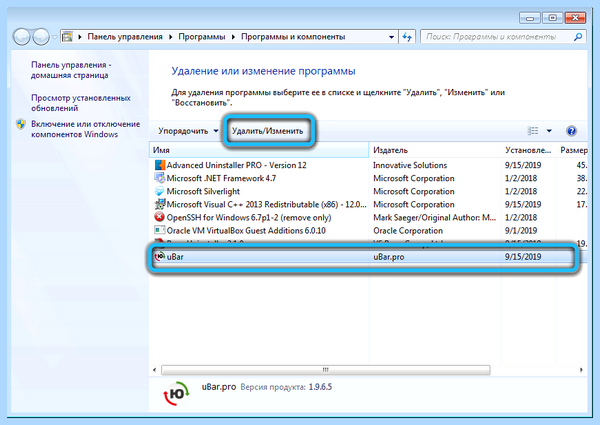Click product version '1.9.6.5' text

(320, 387)
